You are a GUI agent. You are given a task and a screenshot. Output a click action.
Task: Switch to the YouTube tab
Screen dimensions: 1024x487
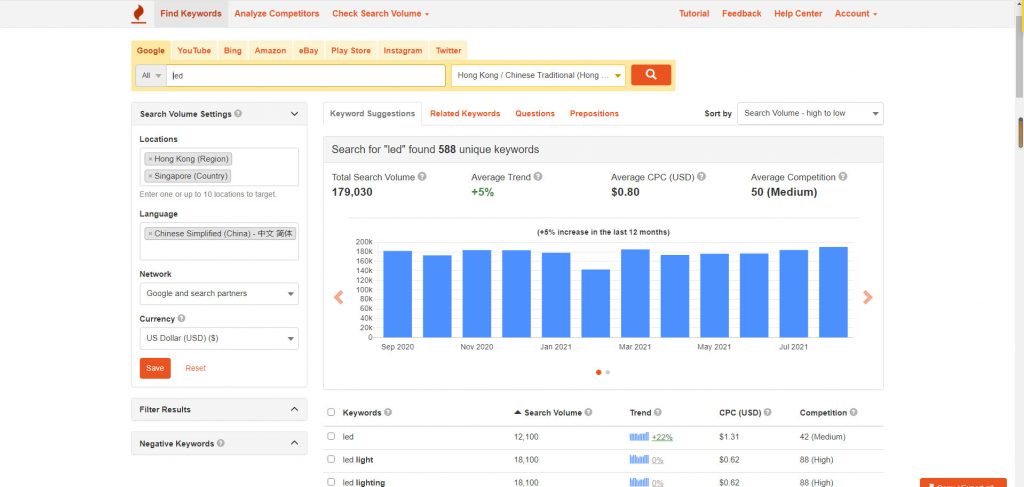[x=194, y=50]
